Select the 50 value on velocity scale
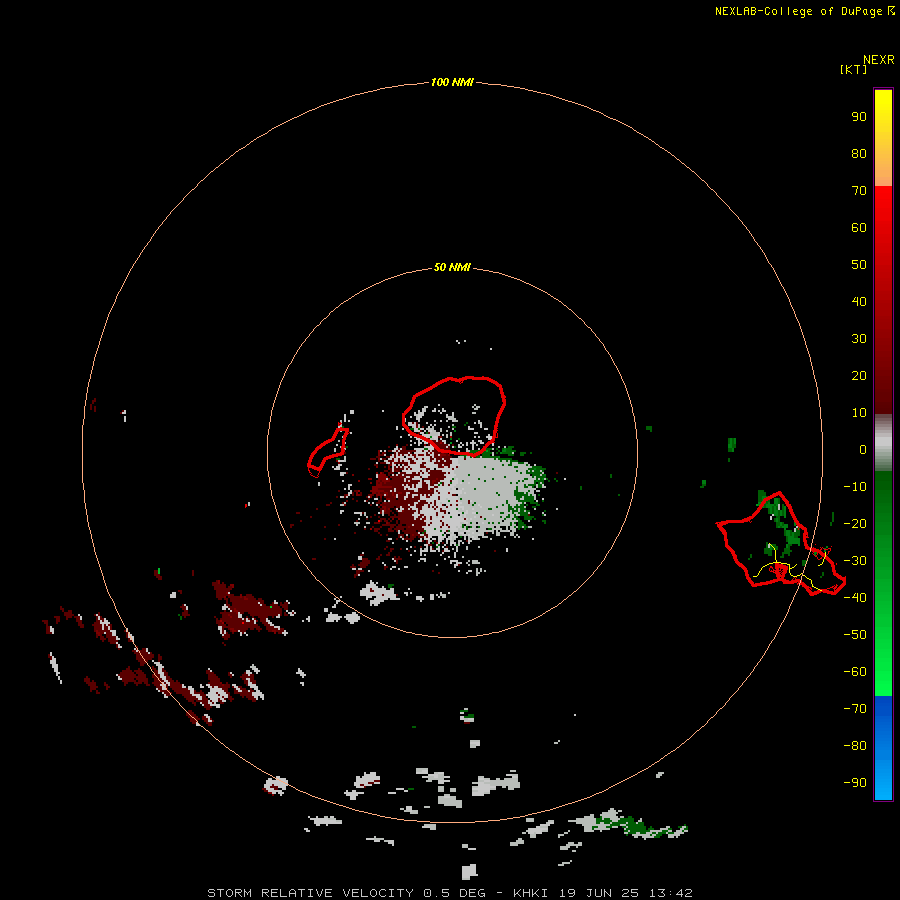The image size is (900, 900). [859, 265]
